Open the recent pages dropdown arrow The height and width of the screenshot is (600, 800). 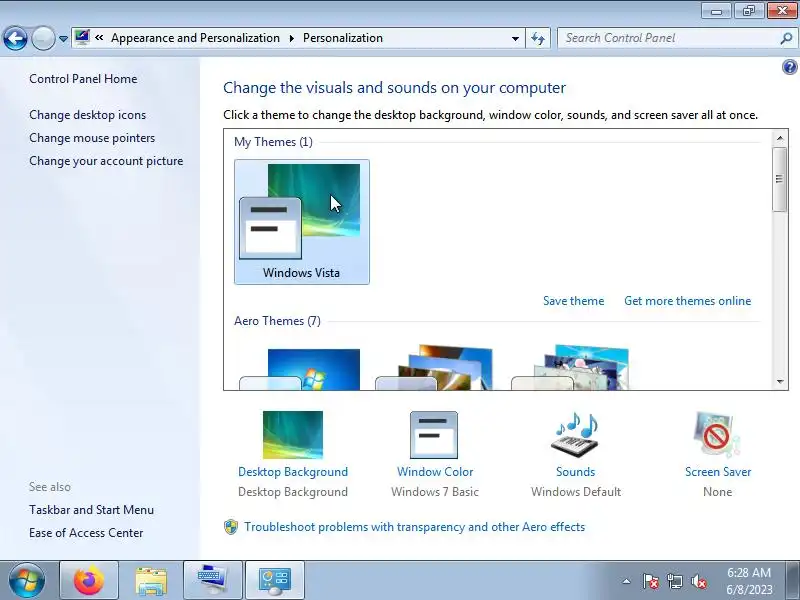tap(63, 39)
